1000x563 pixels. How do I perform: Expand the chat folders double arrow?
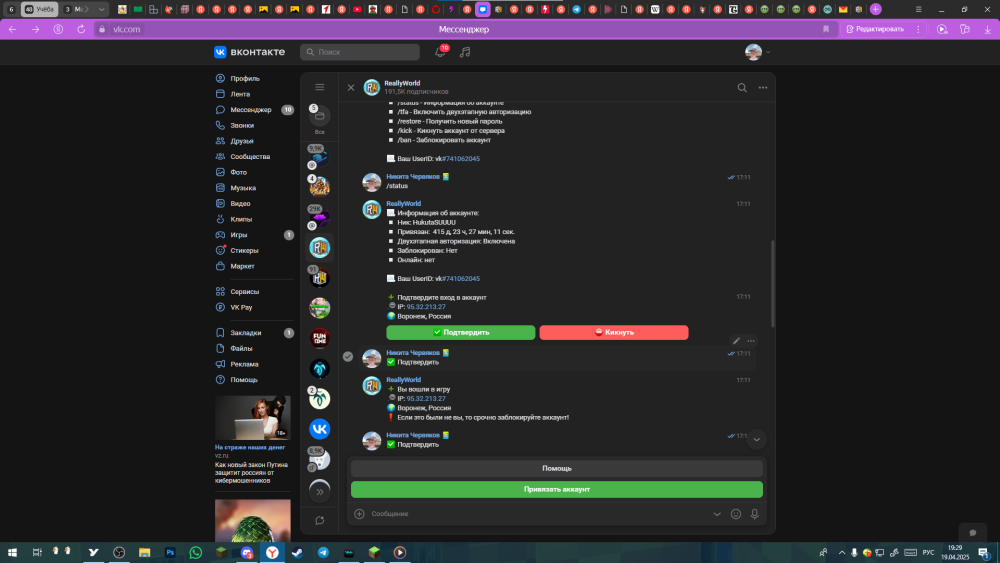[x=320, y=492]
